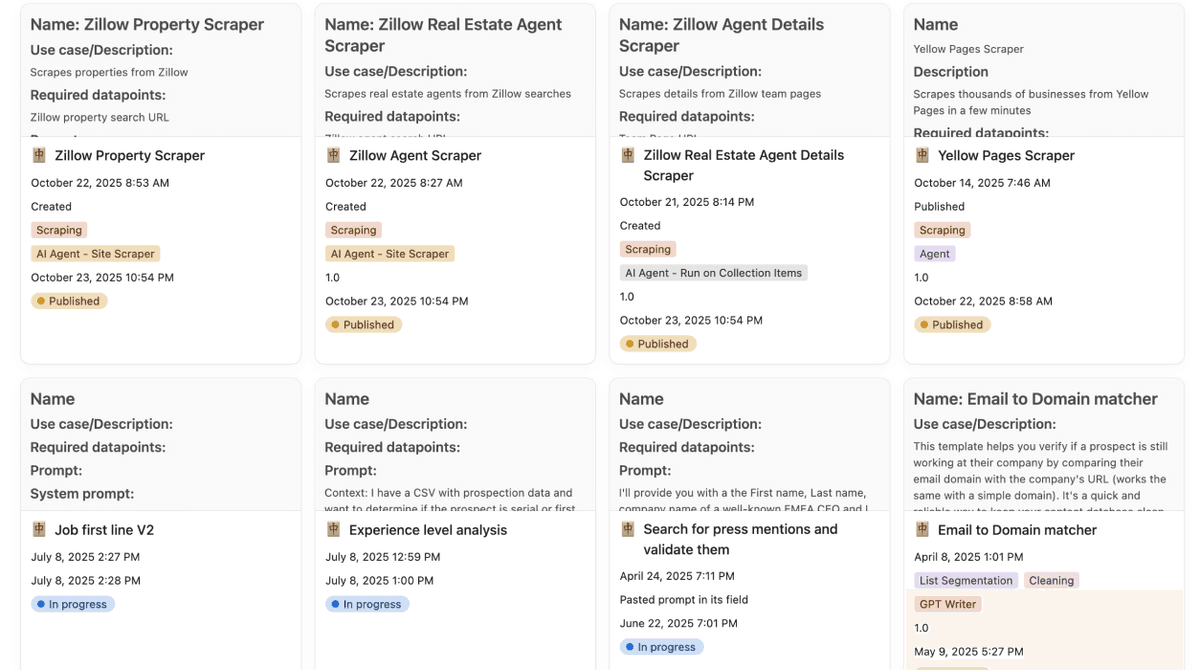Click the Job first line V2 icon
This screenshot has width=1200, height=670.
39,530
